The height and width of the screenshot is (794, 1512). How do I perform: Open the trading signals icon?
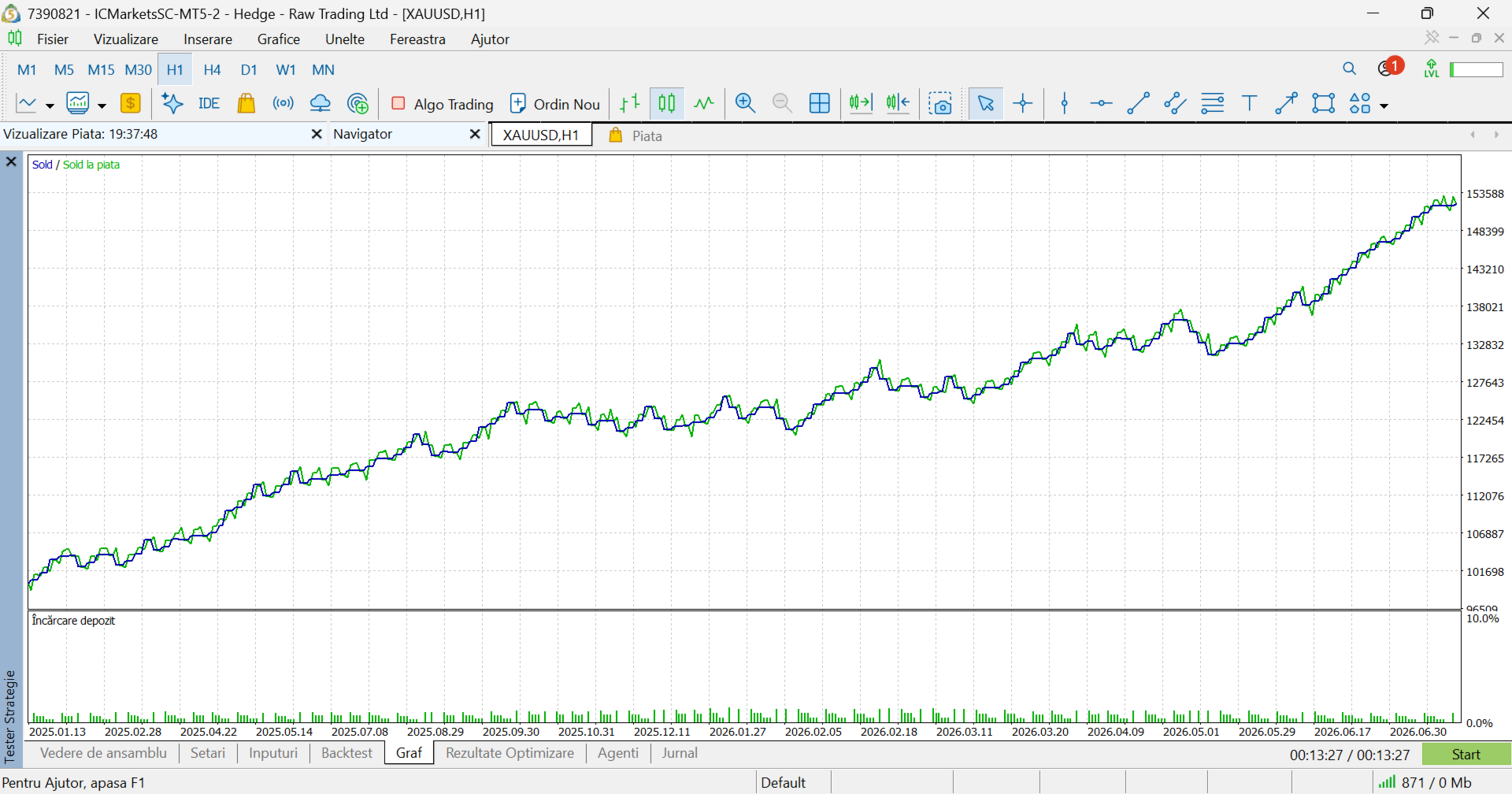pyautogui.click(x=283, y=103)
